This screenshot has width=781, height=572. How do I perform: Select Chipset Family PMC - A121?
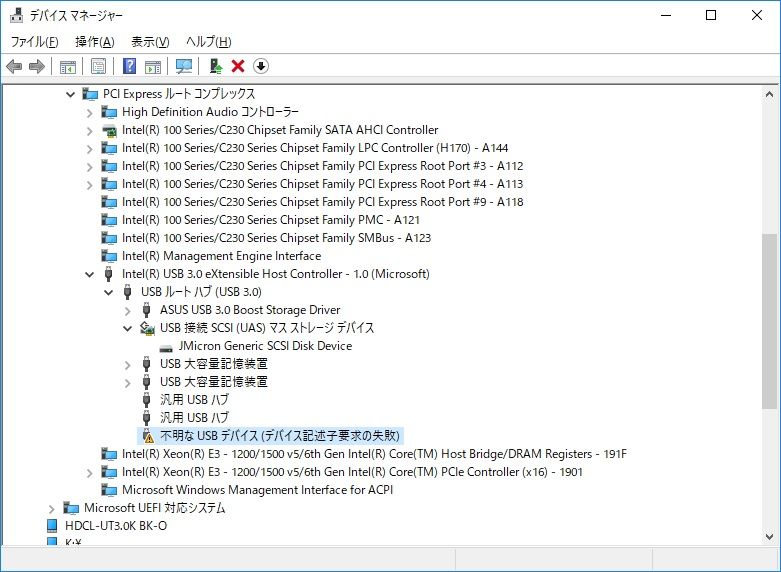pyautogui.click(x=271, y=220)
